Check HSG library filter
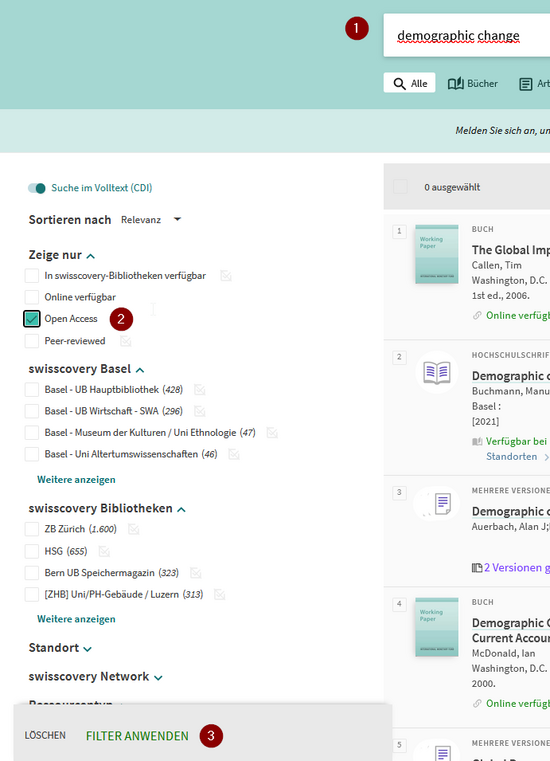 point(32,551)
